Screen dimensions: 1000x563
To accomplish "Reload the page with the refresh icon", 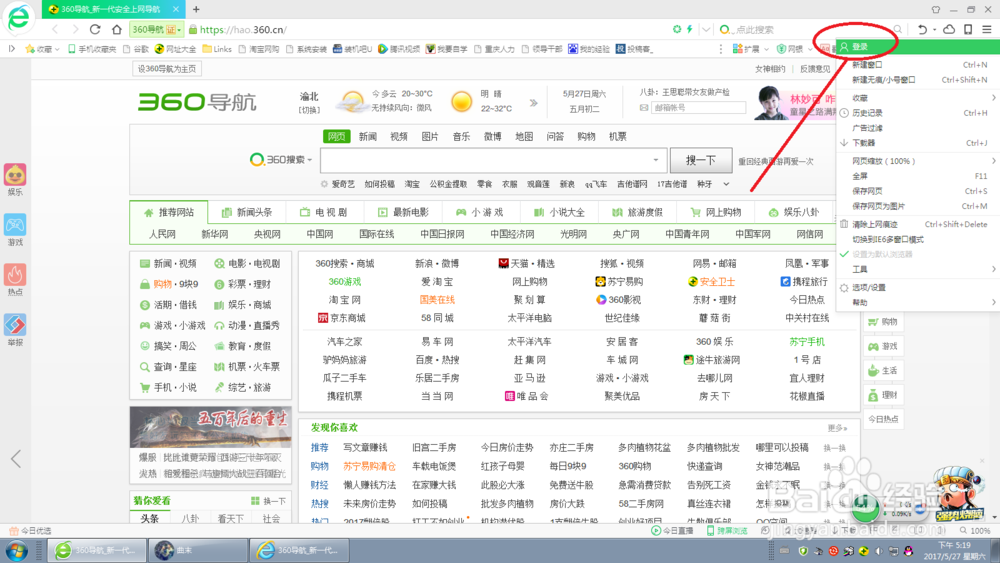I will [x=95, y=29].
